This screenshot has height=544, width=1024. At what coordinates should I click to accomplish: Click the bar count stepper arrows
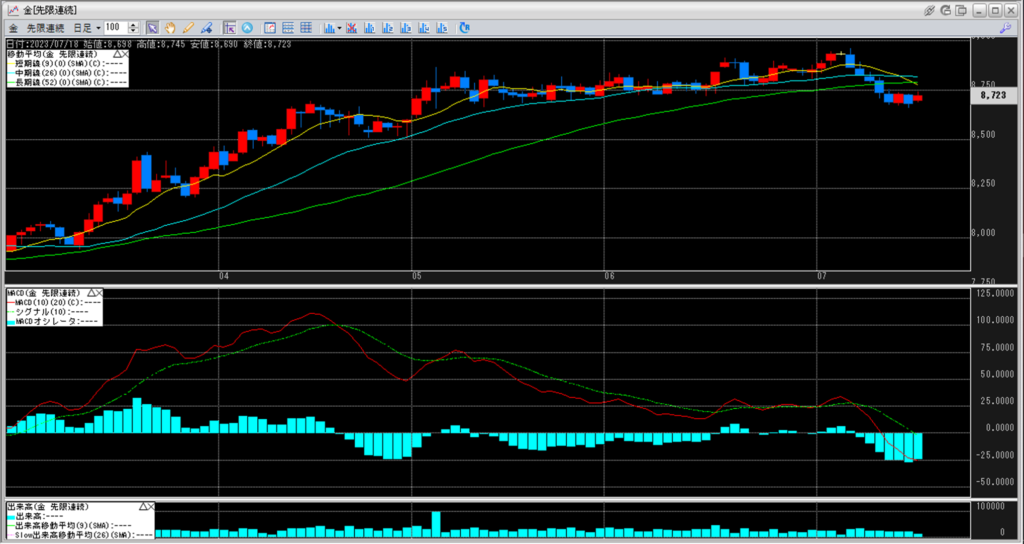(x=133, y=27)
